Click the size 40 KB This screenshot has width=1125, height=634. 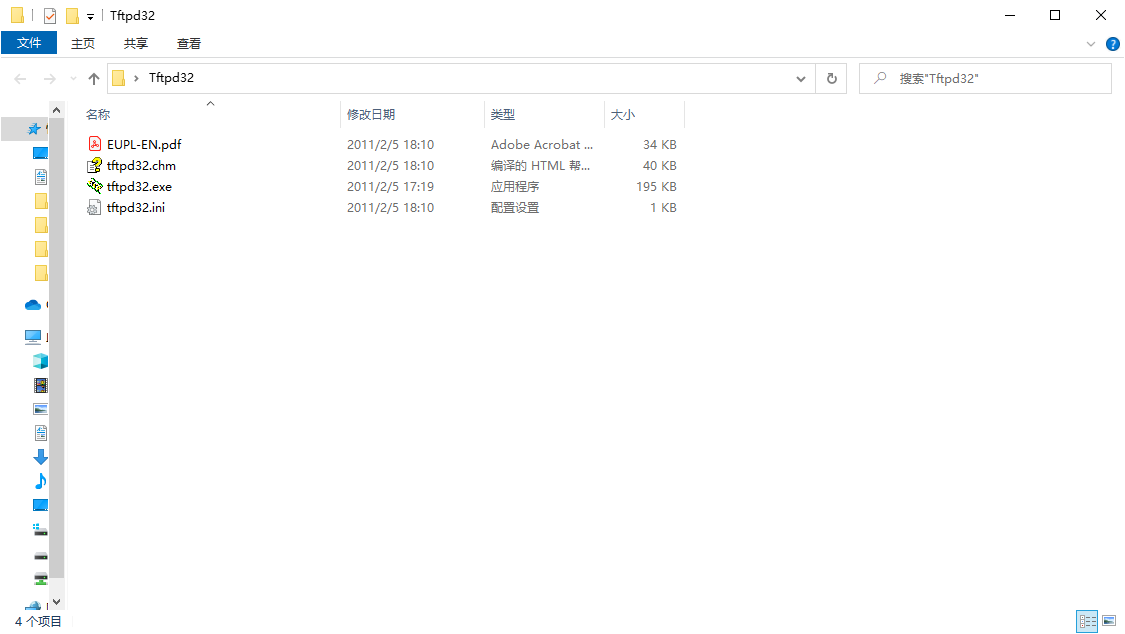[x=659, y=166]
